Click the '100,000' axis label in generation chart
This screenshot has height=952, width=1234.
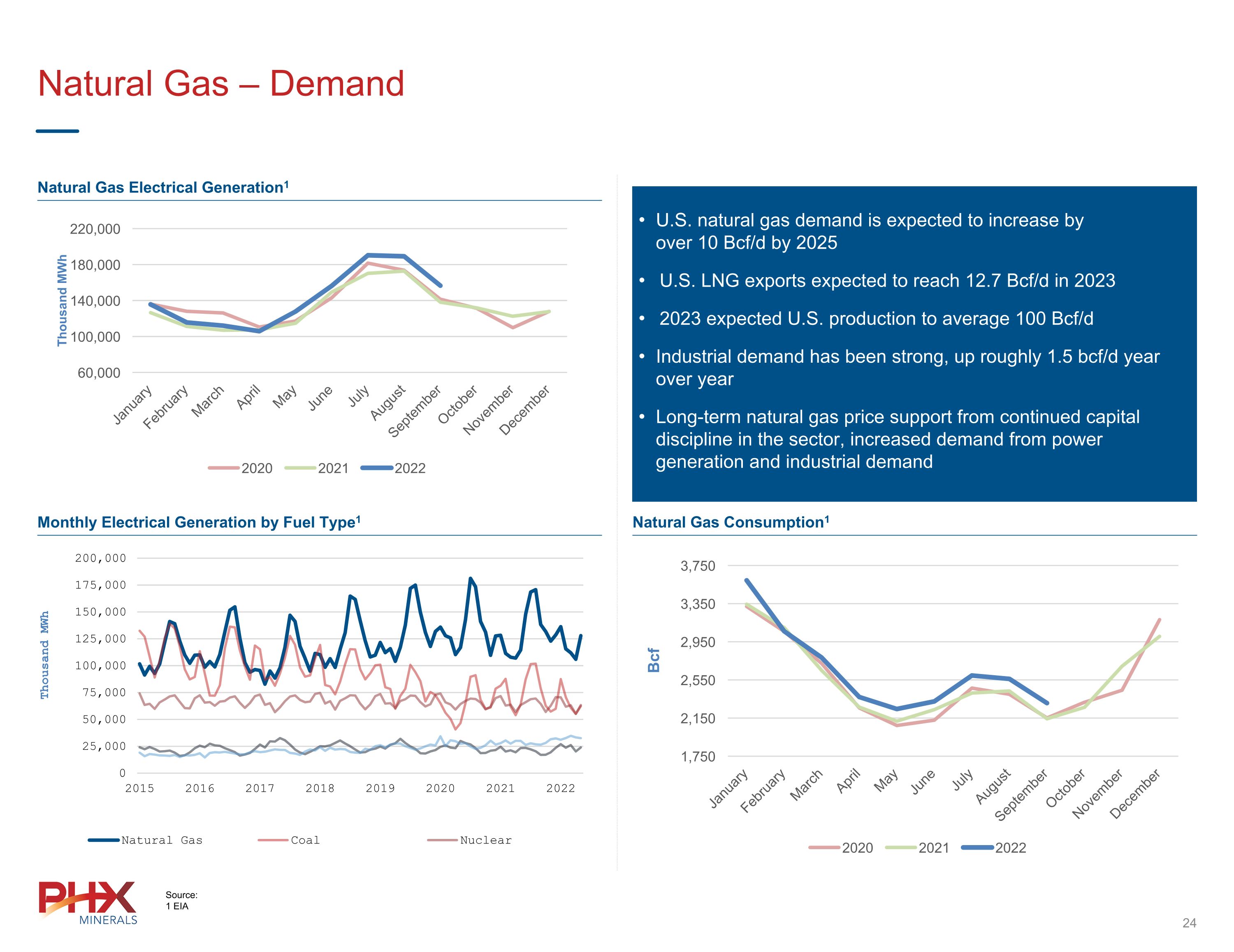pyautogui.click(x=95, y=337)
